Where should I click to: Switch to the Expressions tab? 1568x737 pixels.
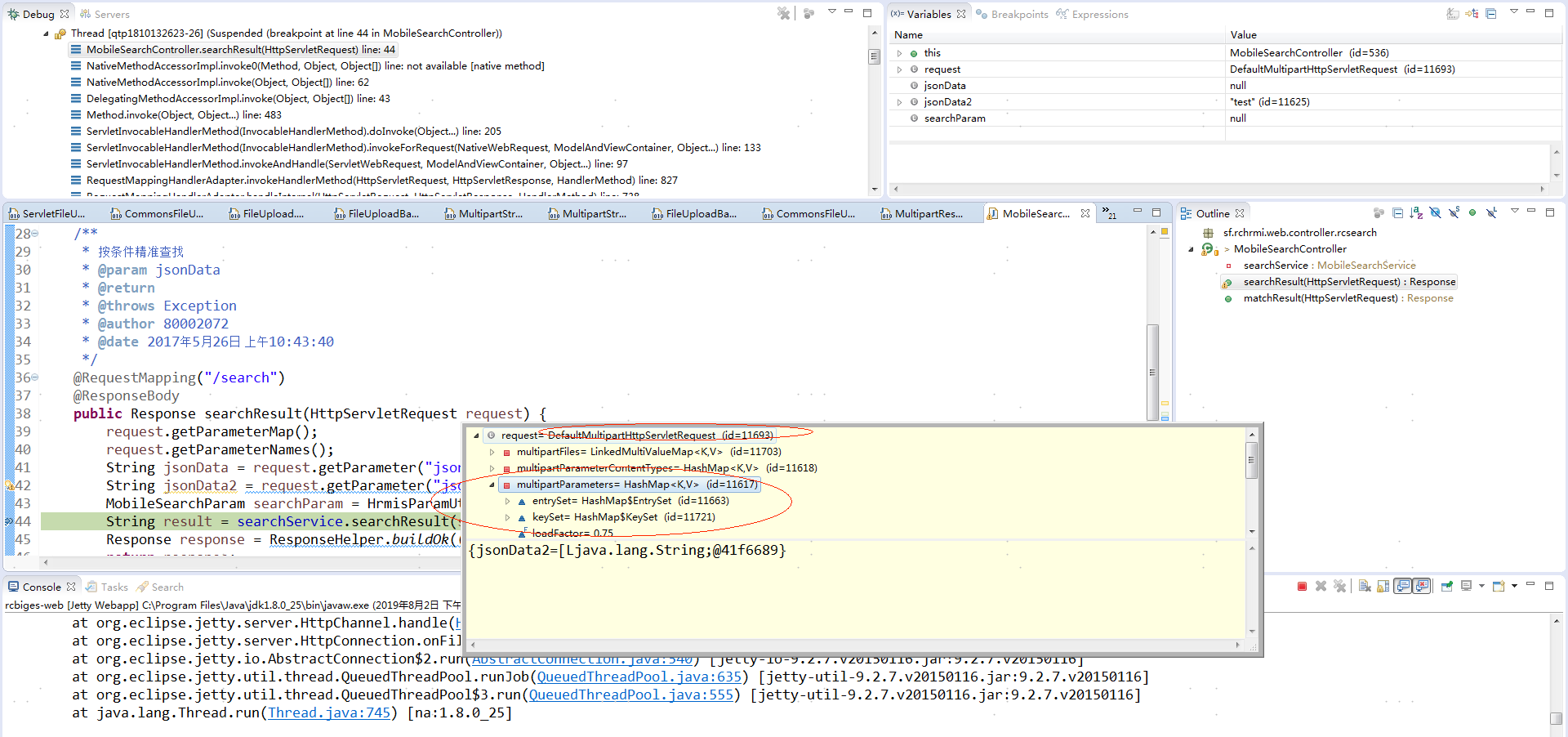point(1092,14)
